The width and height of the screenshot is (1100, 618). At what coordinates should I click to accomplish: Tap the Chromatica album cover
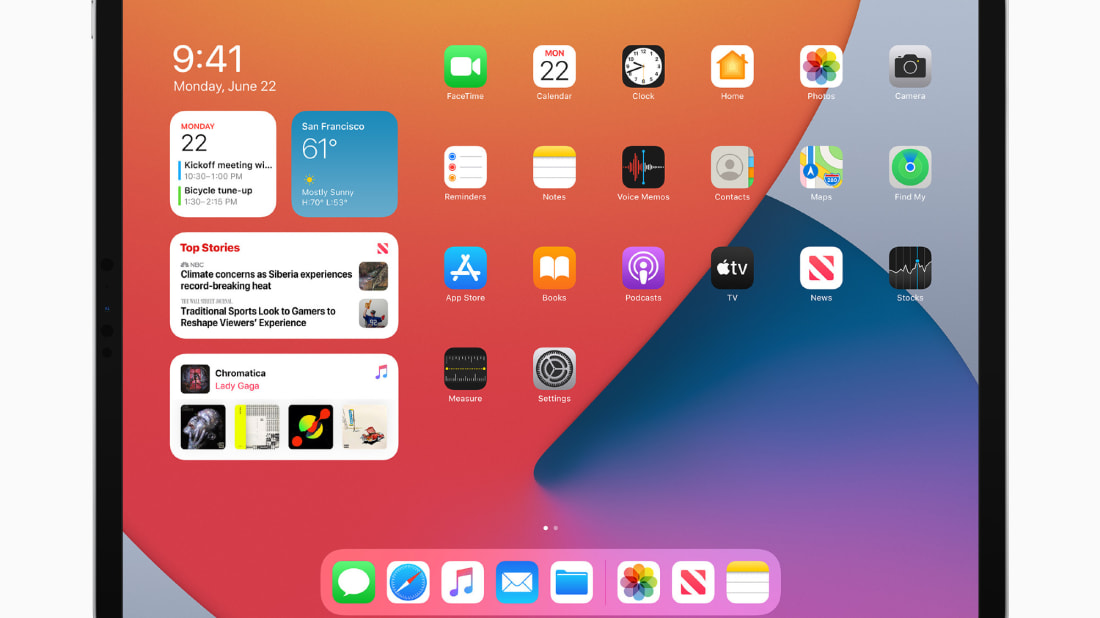point(195,379)
